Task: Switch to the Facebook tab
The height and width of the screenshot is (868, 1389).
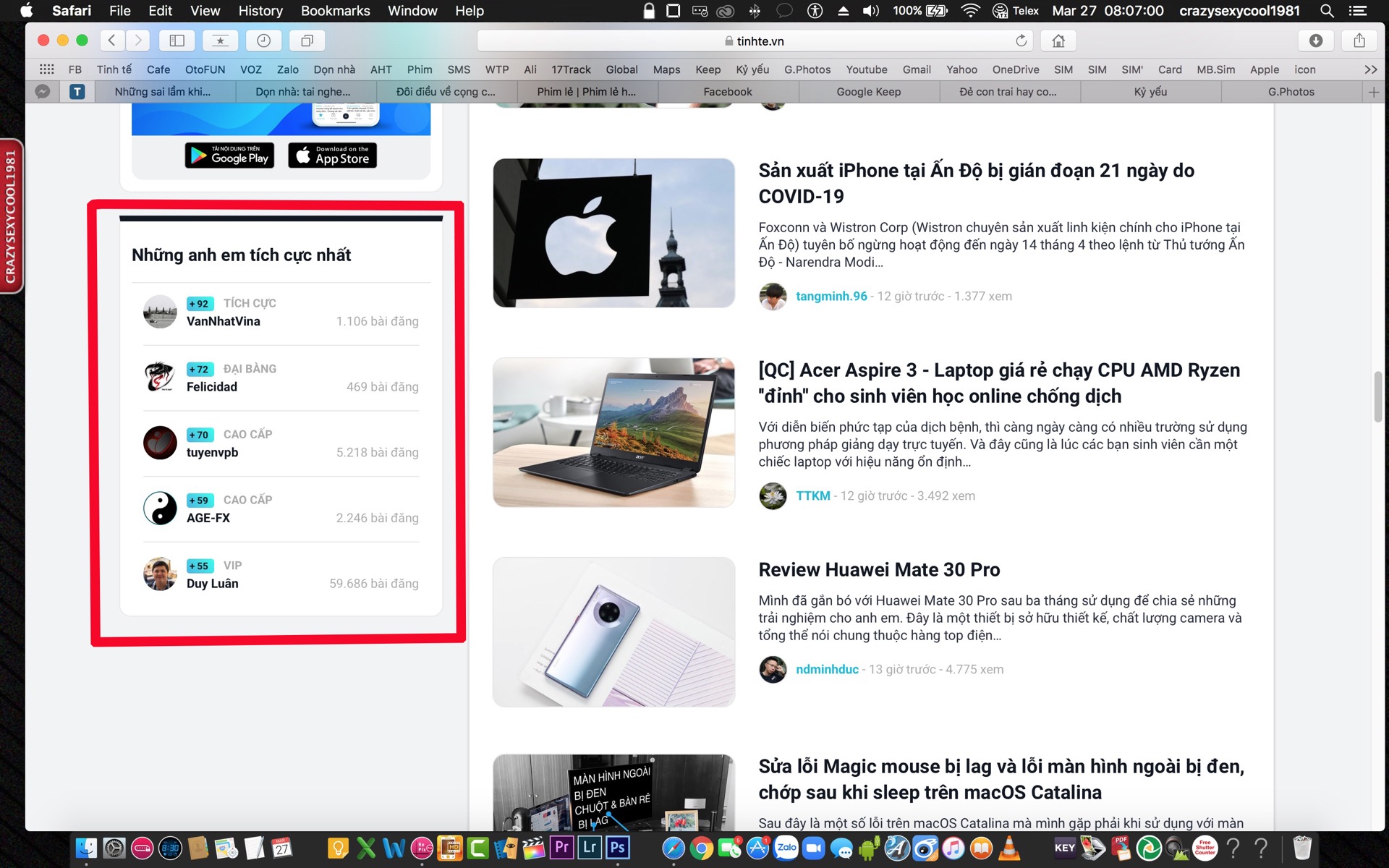Action: [728, 92]
